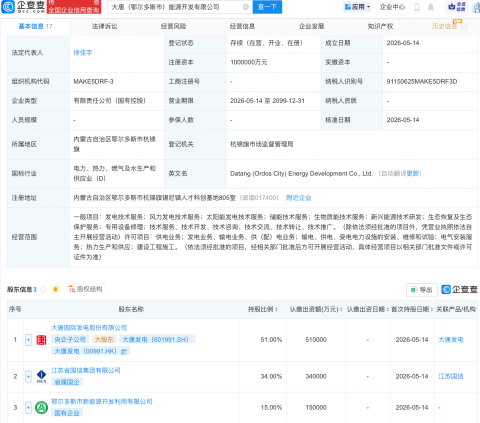Open 鄂尔多斯市新能源开发利用有限公司 shareholder link
Screen dimensions: 480x423
pyautogui.click(x=102, y=401)
